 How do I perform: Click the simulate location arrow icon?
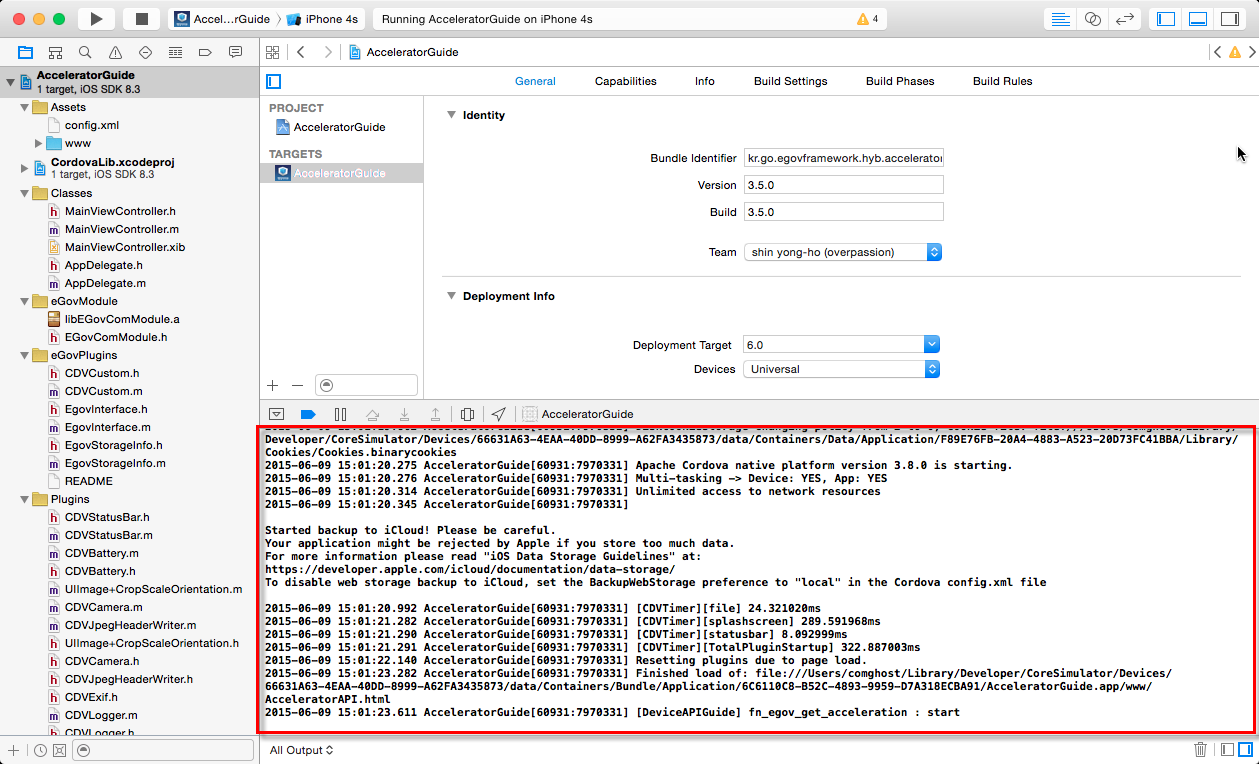pos(498,414)
